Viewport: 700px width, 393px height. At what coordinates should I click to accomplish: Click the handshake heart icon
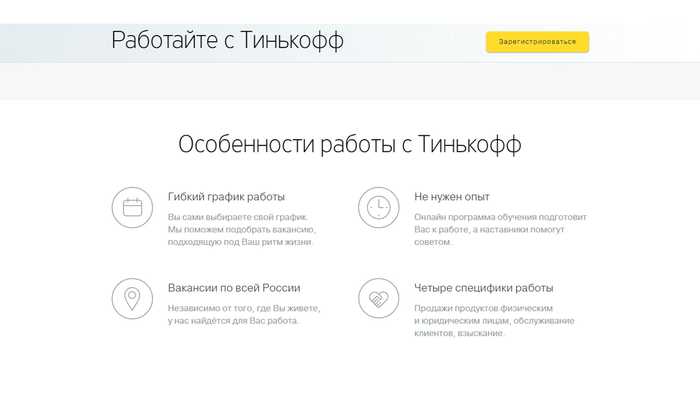pos(379,298)
